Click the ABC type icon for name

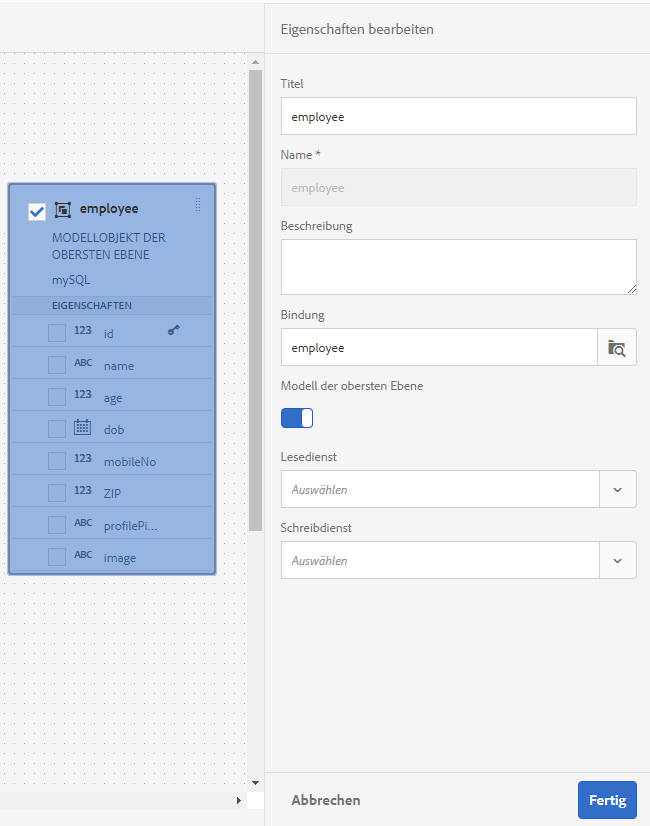[x=83, y=362]
